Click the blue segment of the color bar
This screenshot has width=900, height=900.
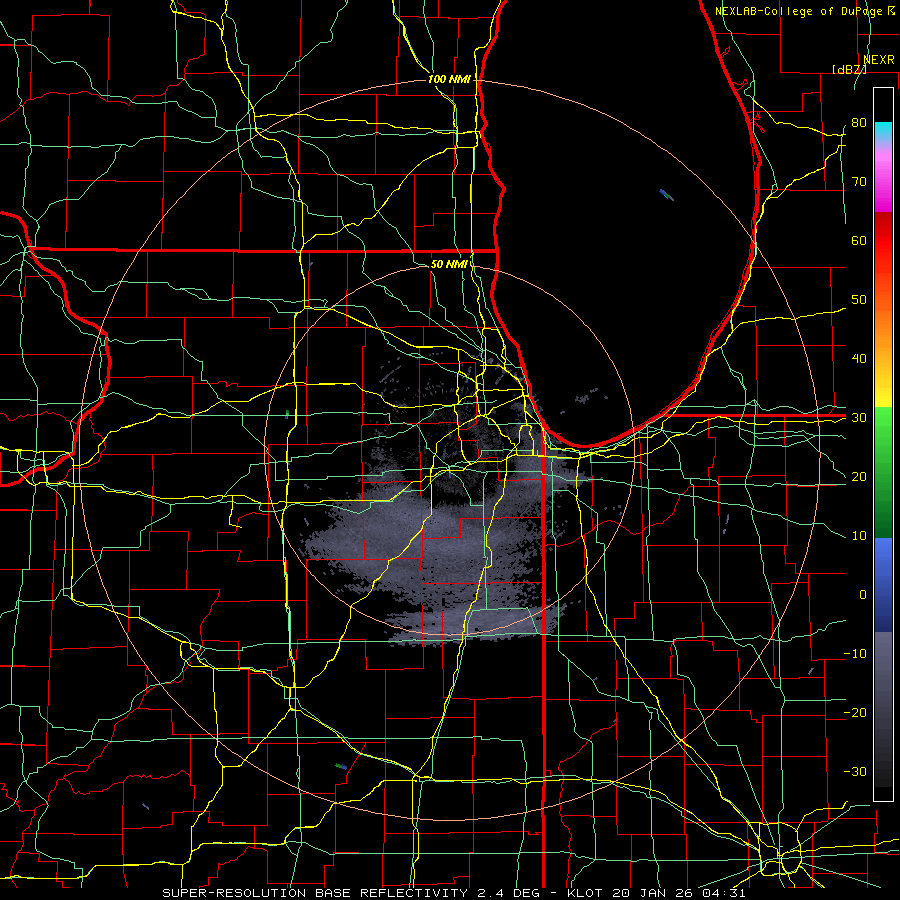pos(883,584)
